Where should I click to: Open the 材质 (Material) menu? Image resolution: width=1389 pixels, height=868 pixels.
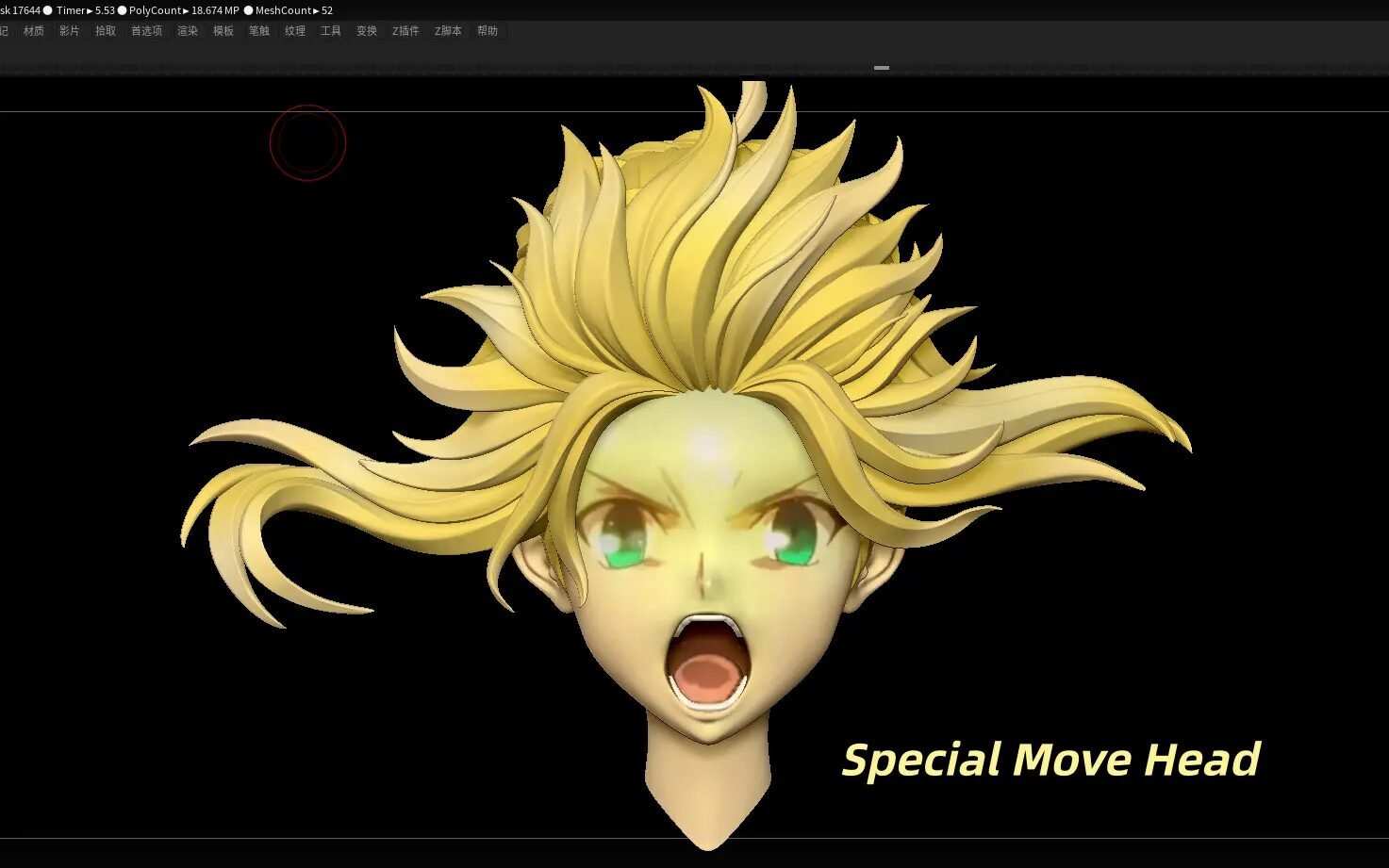tap(34, 31)
